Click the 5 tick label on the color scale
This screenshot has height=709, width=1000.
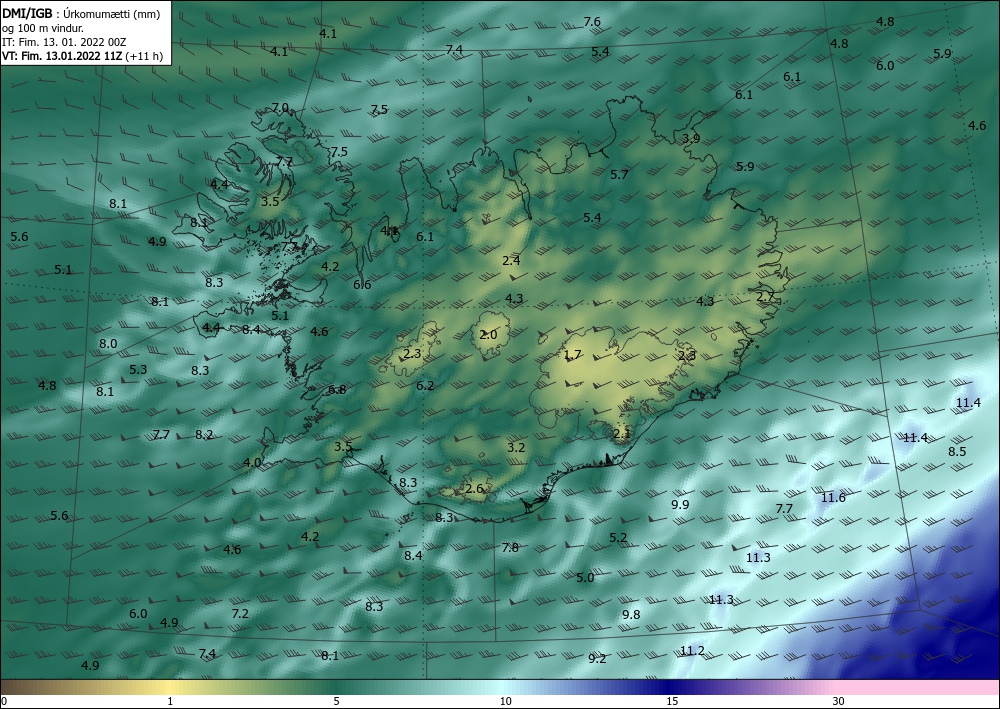pos(336,701)
